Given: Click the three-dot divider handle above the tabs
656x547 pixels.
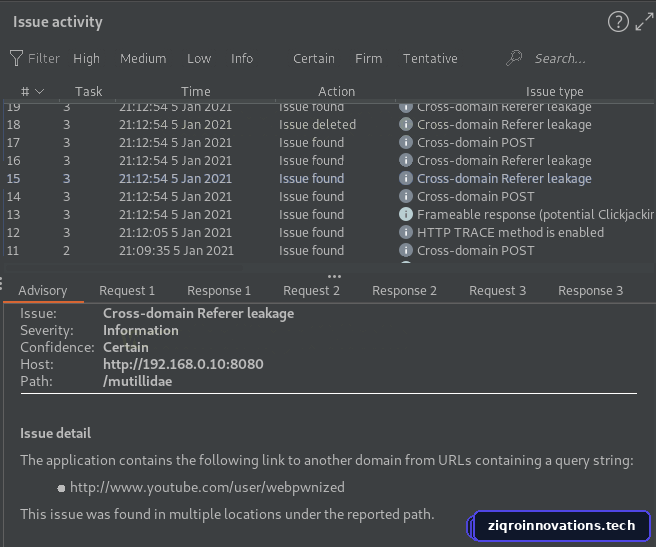Looking at the screenshot, I should 334,276.
